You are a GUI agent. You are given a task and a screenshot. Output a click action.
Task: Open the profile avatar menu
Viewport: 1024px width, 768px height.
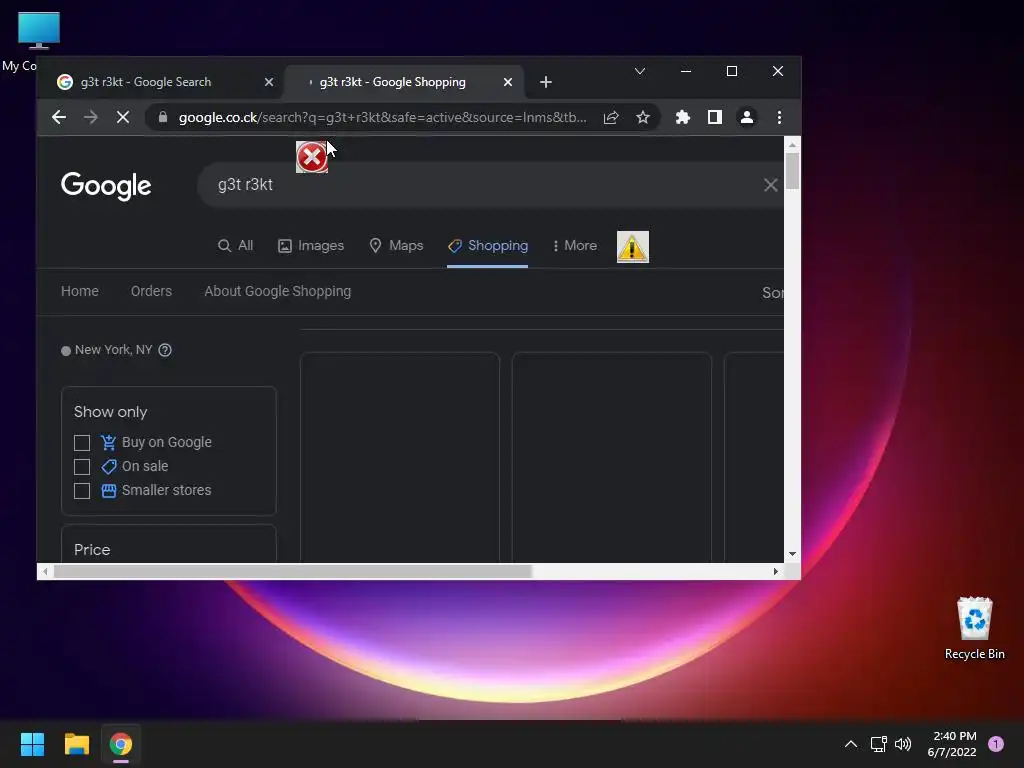click(x=746, y=118)
